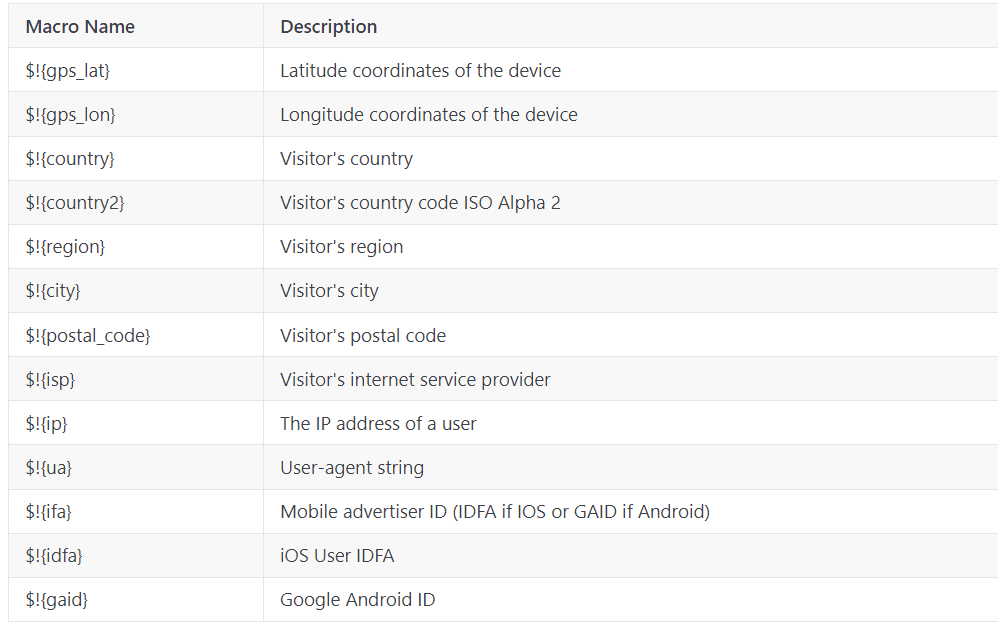Click the $!{ua} macro entry
The height and width of the screenshot is (623, 998).
48,468
